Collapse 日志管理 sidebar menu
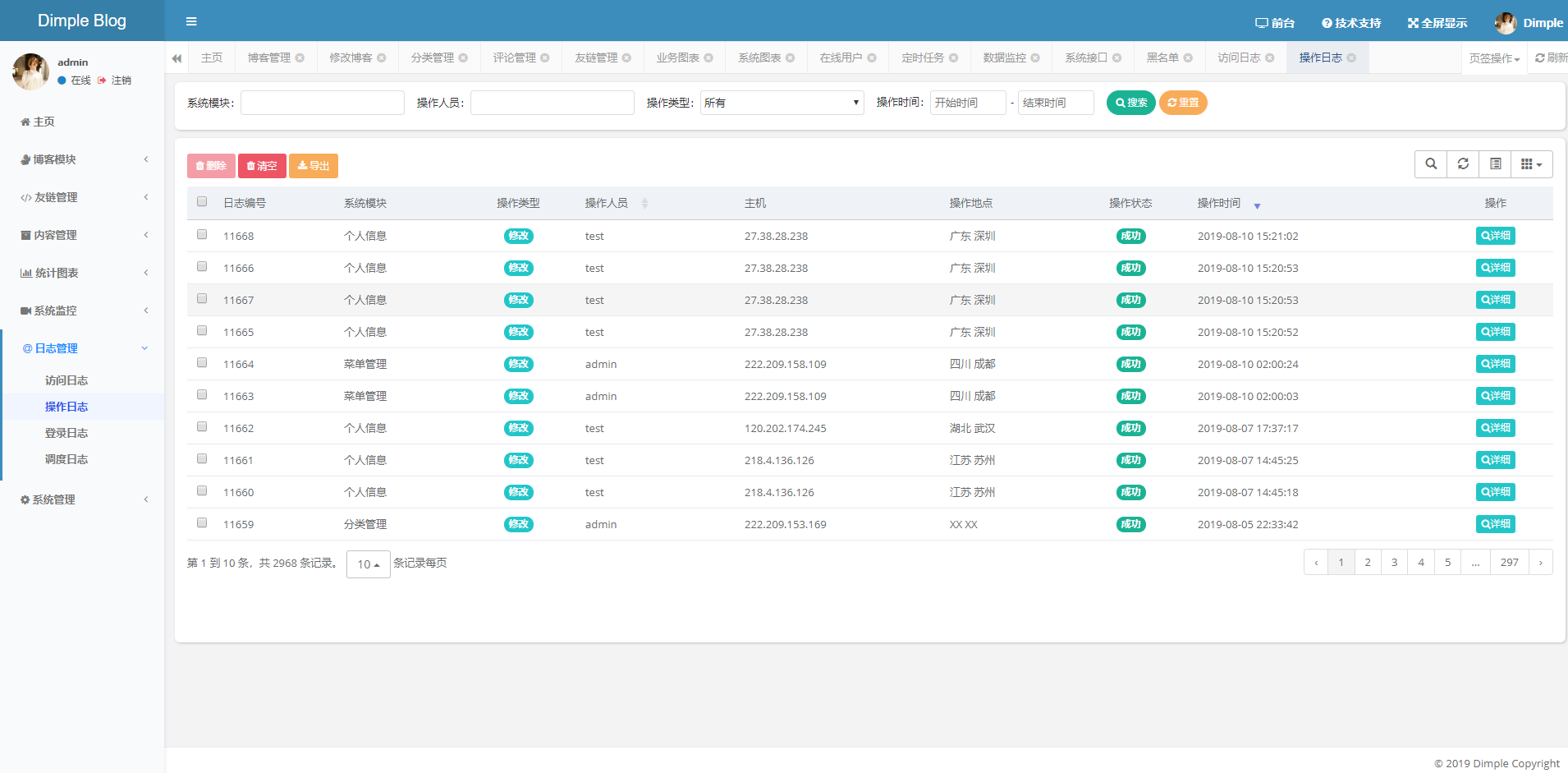The width and height of the screenshot is (1568, 773). pos(82,348)
